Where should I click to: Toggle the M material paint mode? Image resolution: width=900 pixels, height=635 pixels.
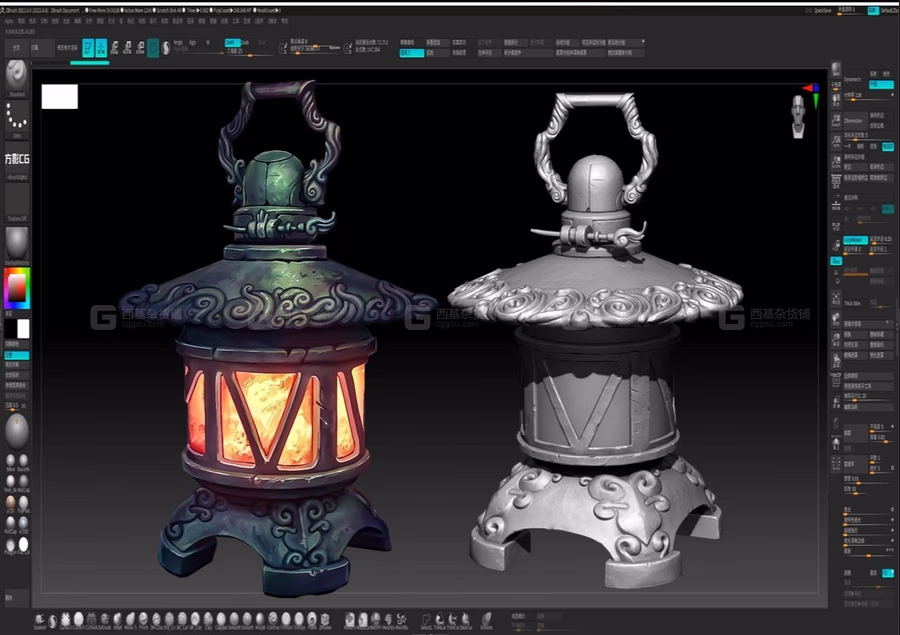click(x=208, y=42)
